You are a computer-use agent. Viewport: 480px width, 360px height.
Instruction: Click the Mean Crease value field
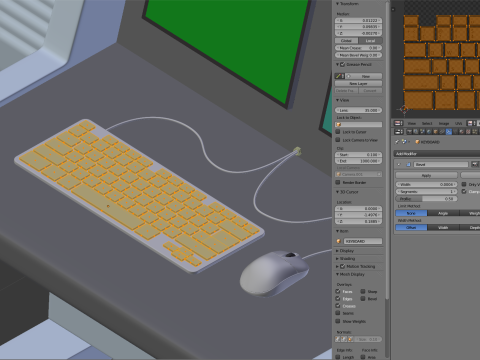pos(358,48)
